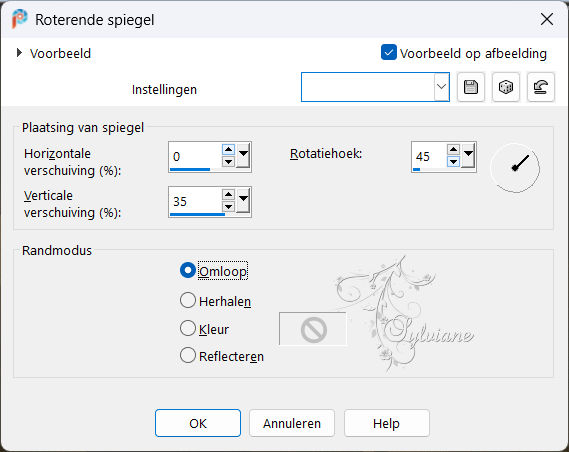Click the reset to default arrow icon
Screen dimensions: 569x452
pyautogui.click(x=540, y=87)
